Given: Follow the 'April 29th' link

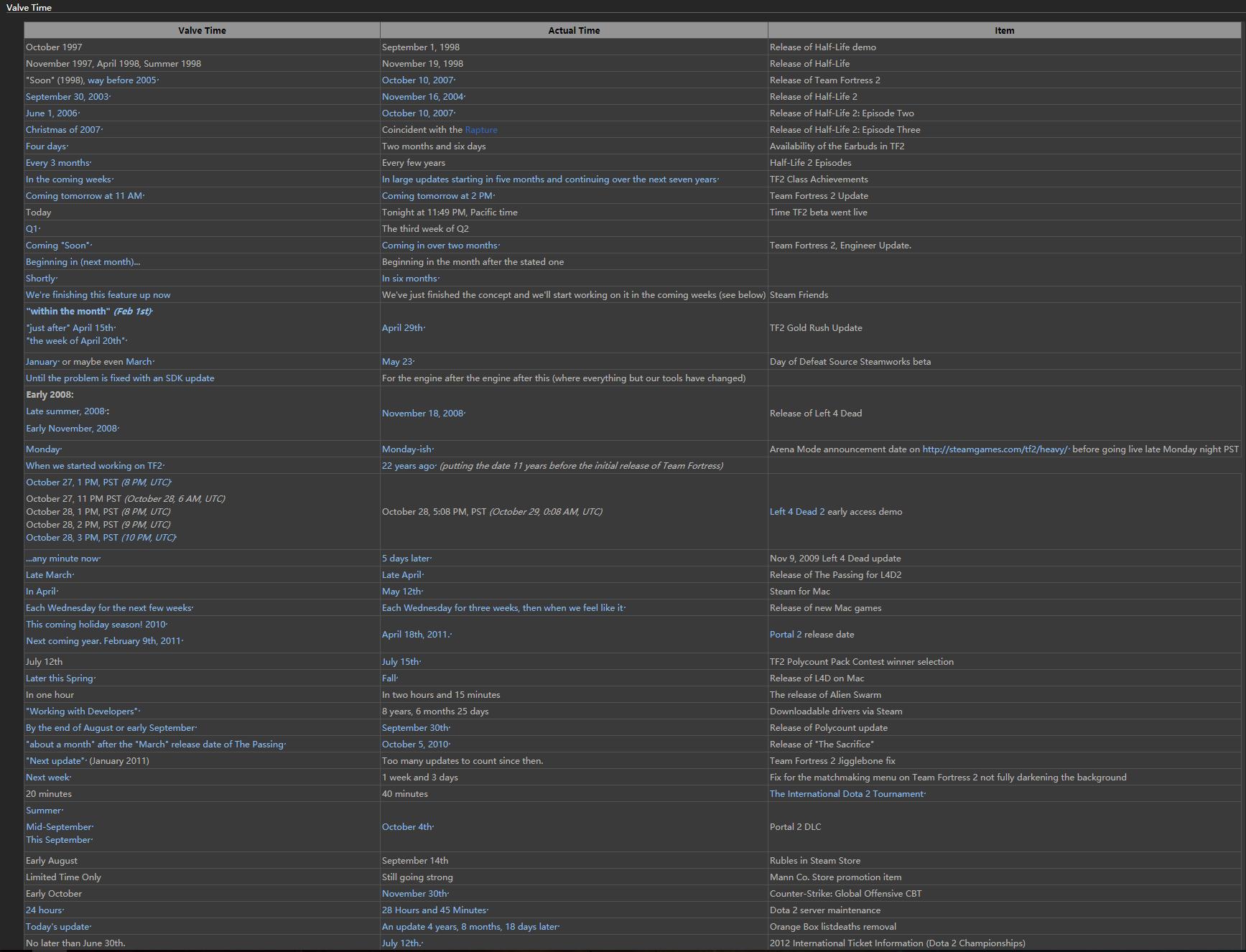Looking at the screenshot, I should click(402, 328).
